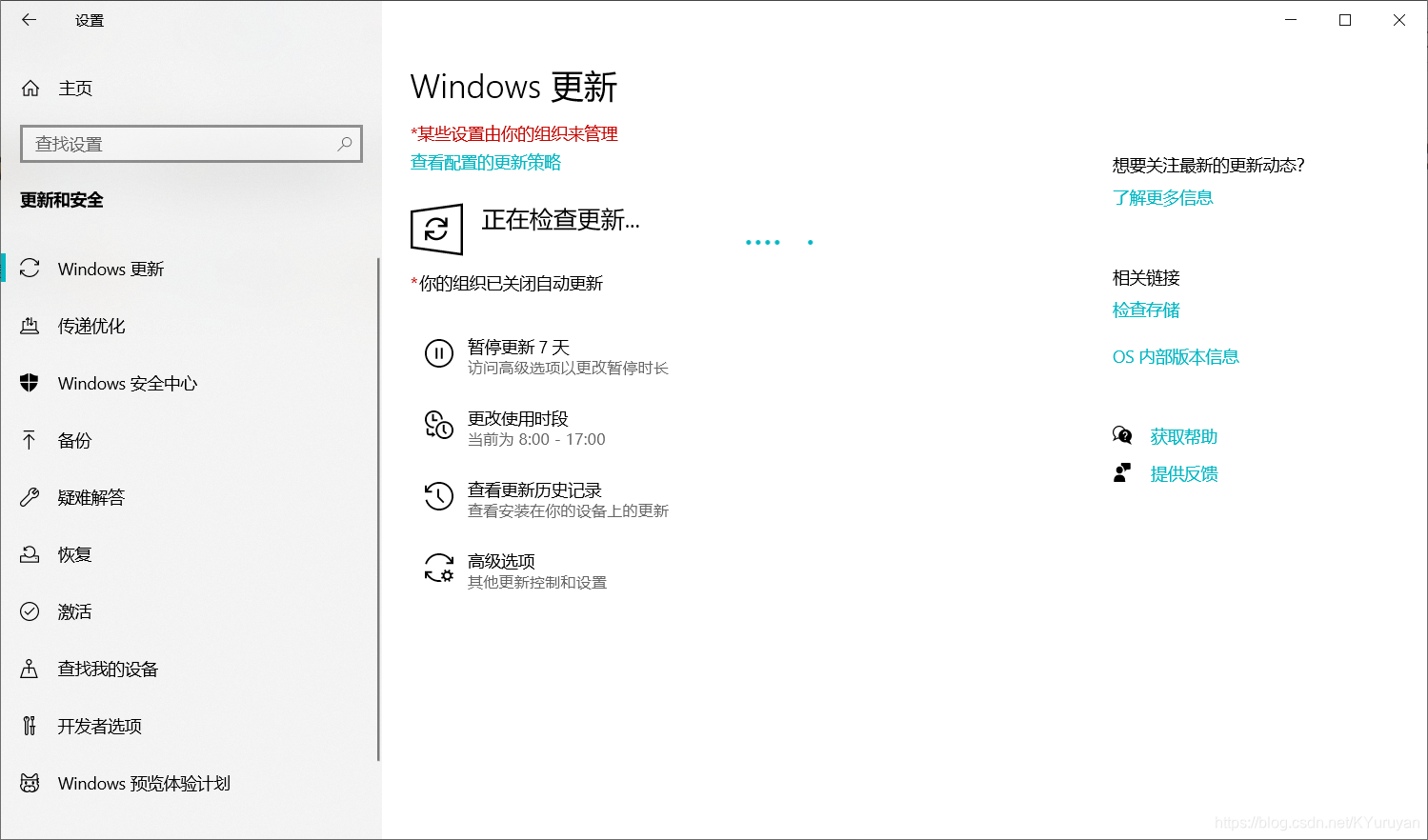Click the magnifier icon in the search box
The width and height of the screenshot is (1428, 840).
[345, 144]
